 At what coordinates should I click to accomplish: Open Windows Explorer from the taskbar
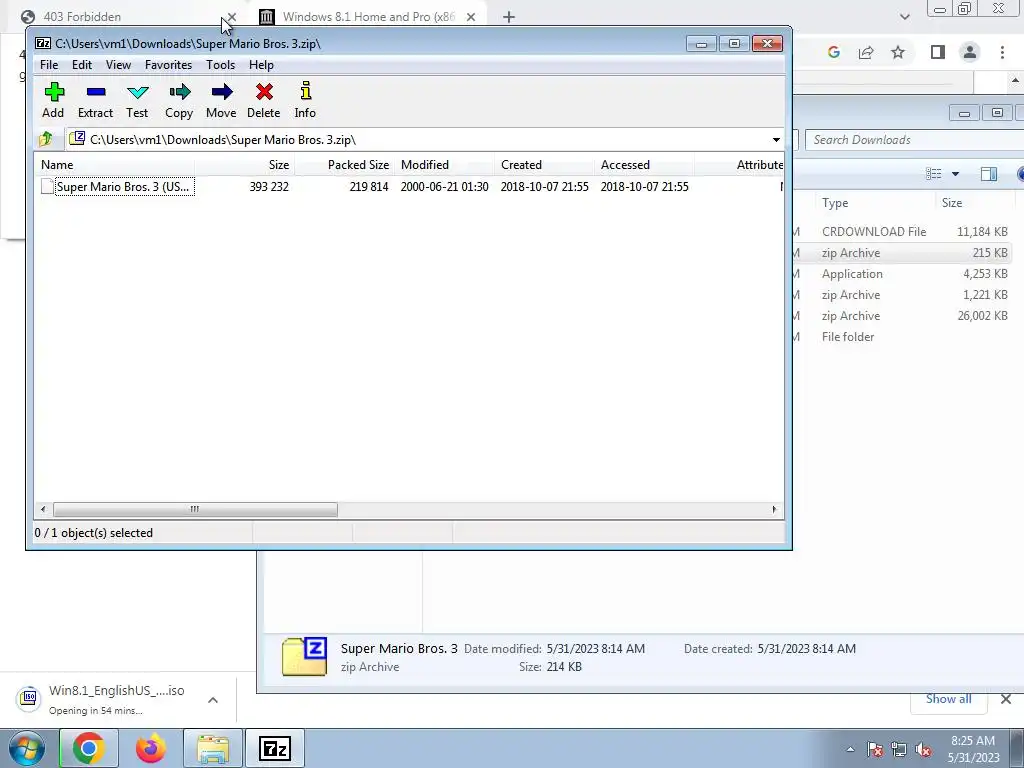point(213,749)
